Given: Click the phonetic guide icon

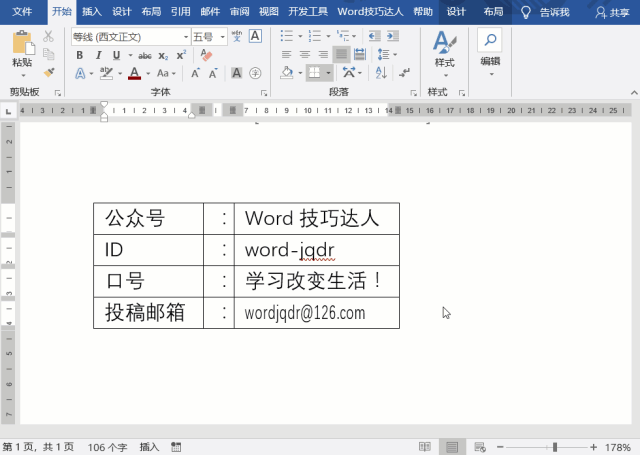Looking at the screenshot, I should point(236,36).
